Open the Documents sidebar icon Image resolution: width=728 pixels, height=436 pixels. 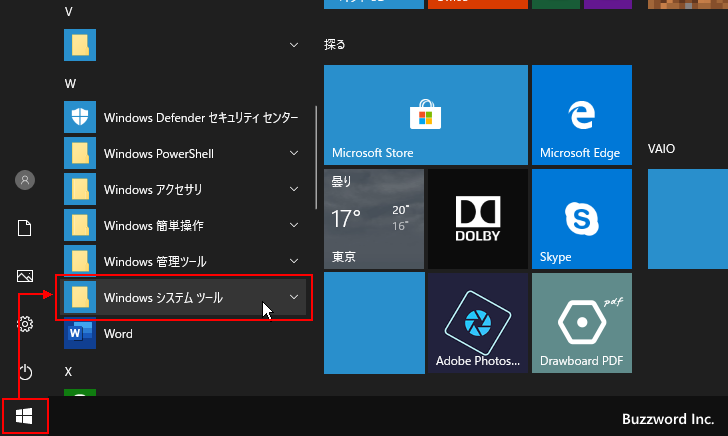click(25, 228)
